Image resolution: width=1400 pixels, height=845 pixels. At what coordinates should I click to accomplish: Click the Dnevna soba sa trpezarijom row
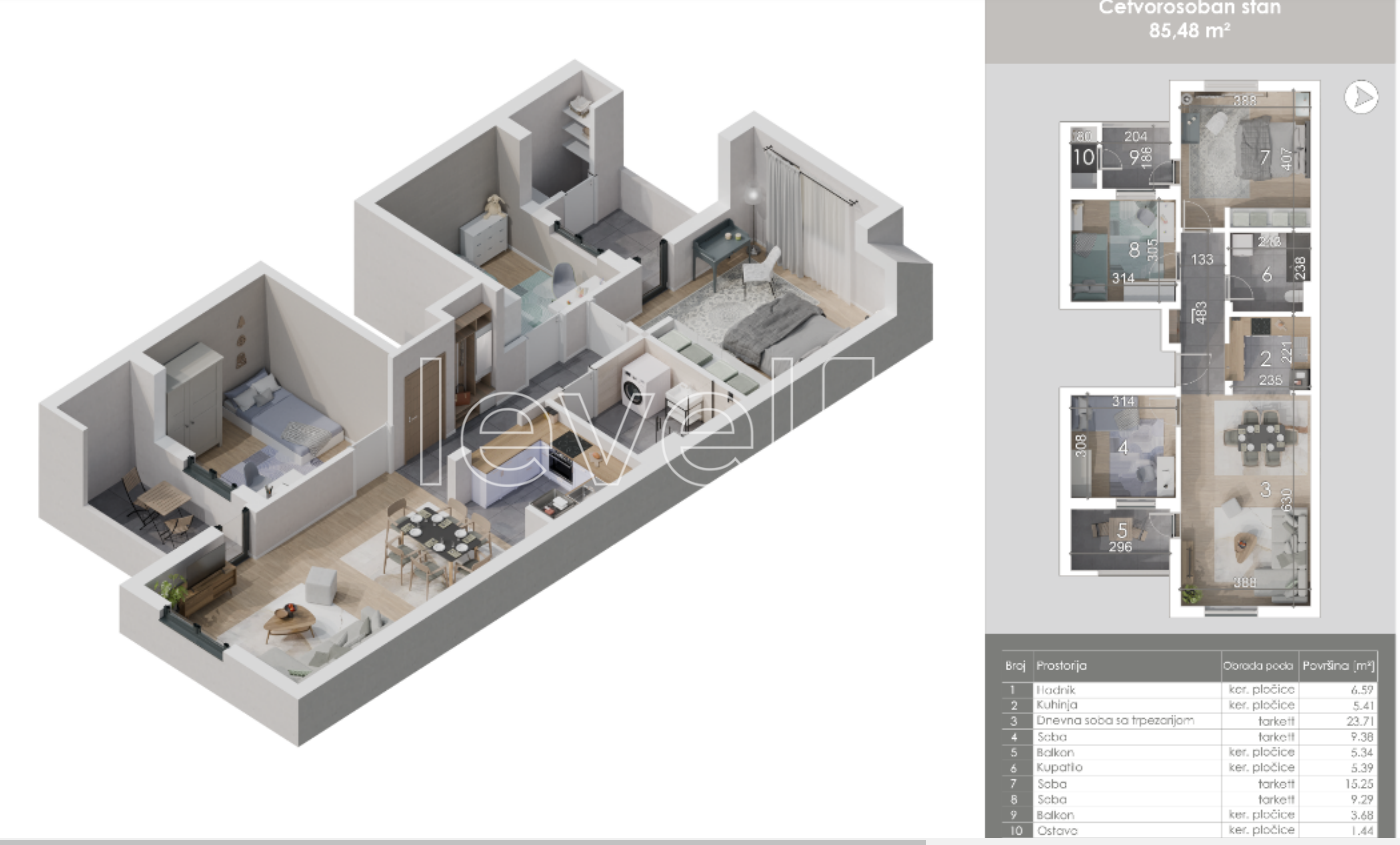click(x=1189, y=721)
